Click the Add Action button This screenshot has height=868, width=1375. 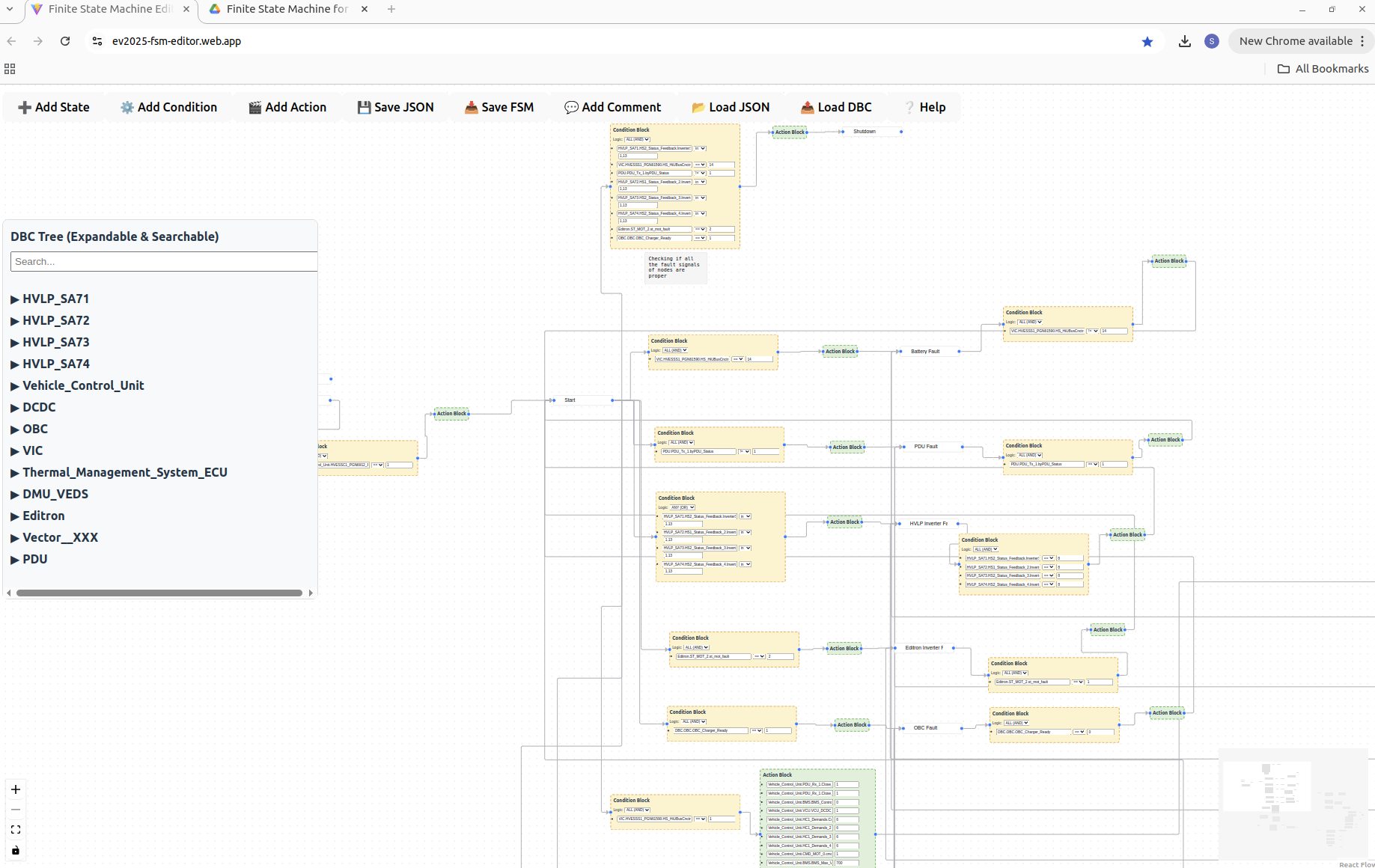point(287,107)
